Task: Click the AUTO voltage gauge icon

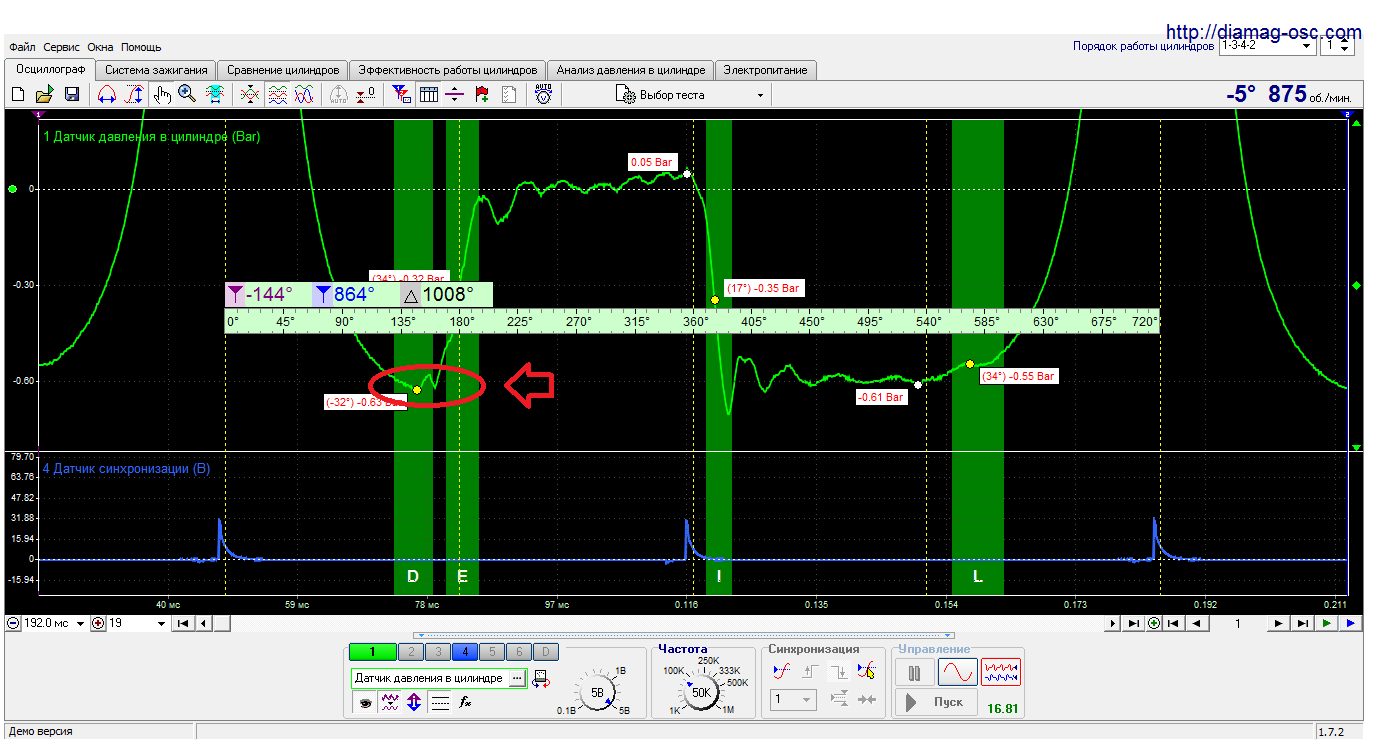Action: [543, 95]
